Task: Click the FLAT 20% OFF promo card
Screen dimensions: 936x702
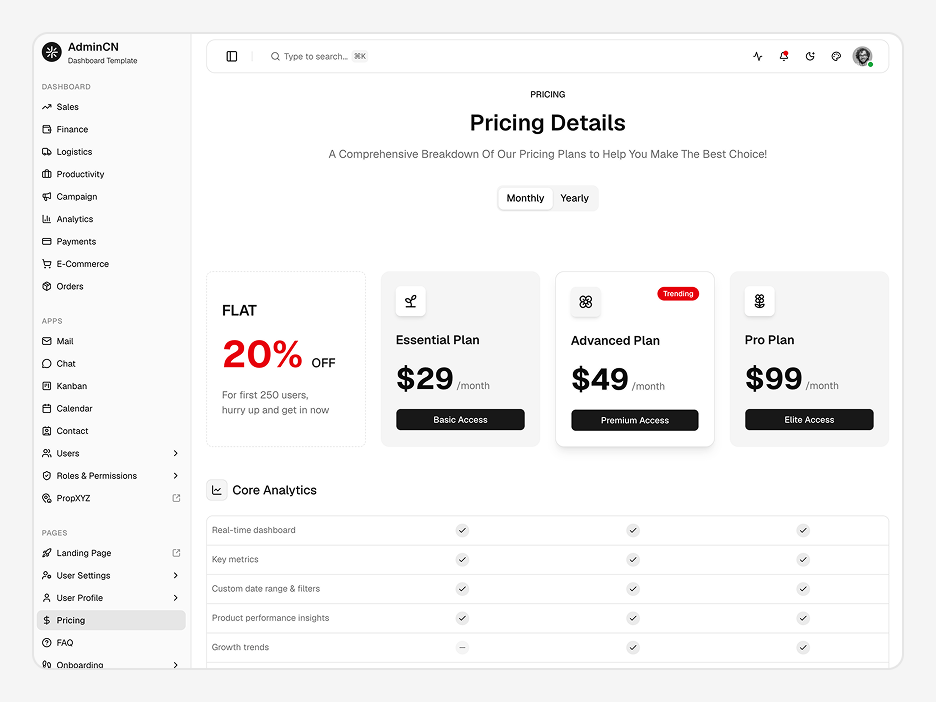Action: click(286, 359)
